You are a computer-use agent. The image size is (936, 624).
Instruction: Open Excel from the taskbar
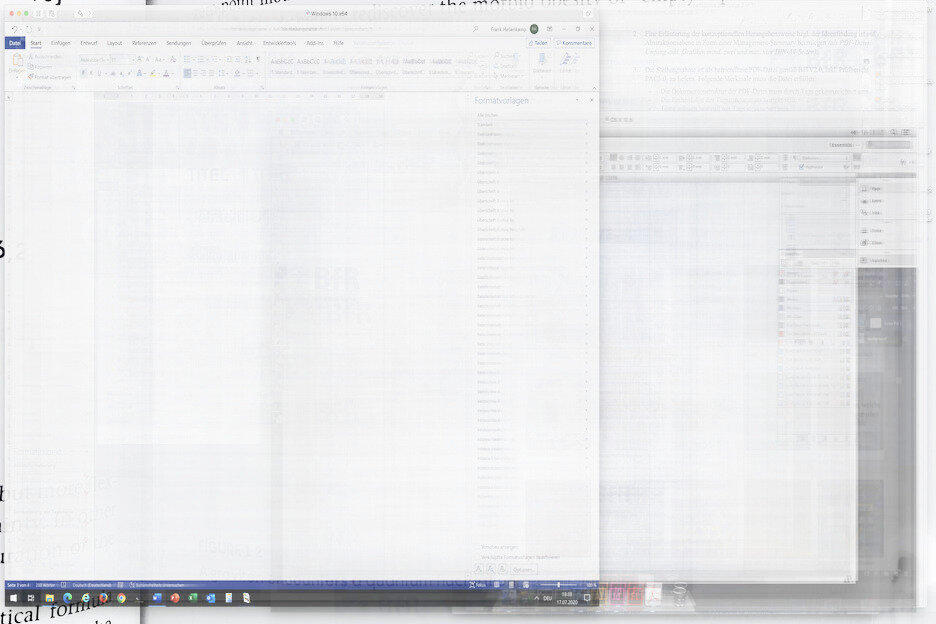[x=193, y=598]
